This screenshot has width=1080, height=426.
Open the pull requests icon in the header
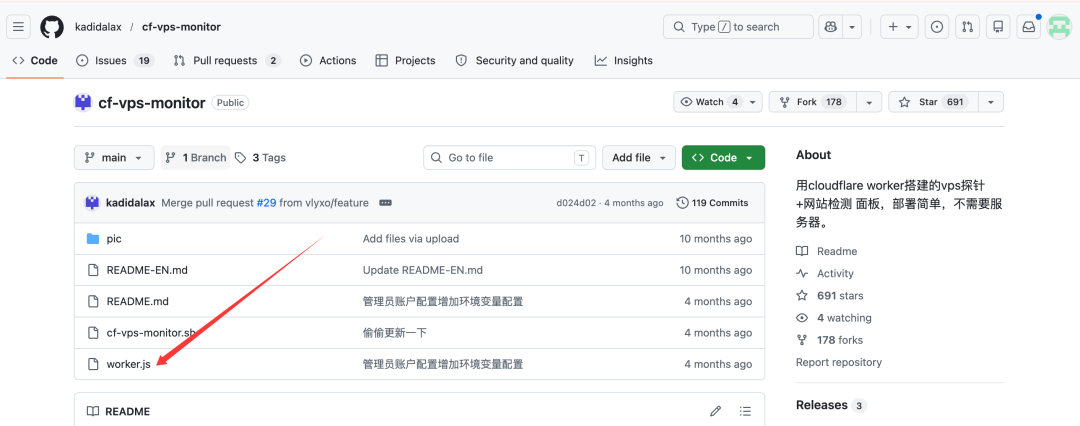pos(967,27)
